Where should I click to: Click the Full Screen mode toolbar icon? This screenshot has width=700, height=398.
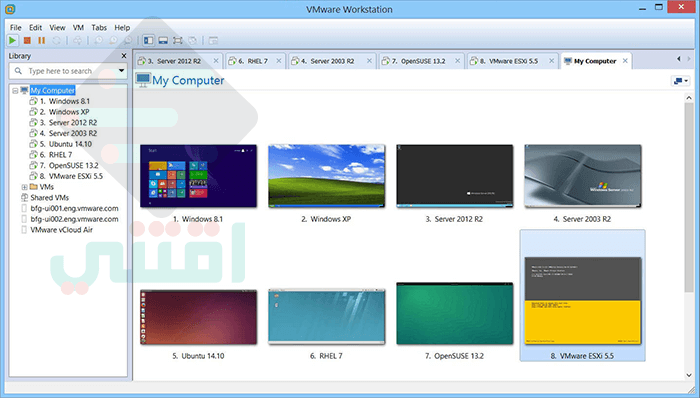(x=178, y=41)
